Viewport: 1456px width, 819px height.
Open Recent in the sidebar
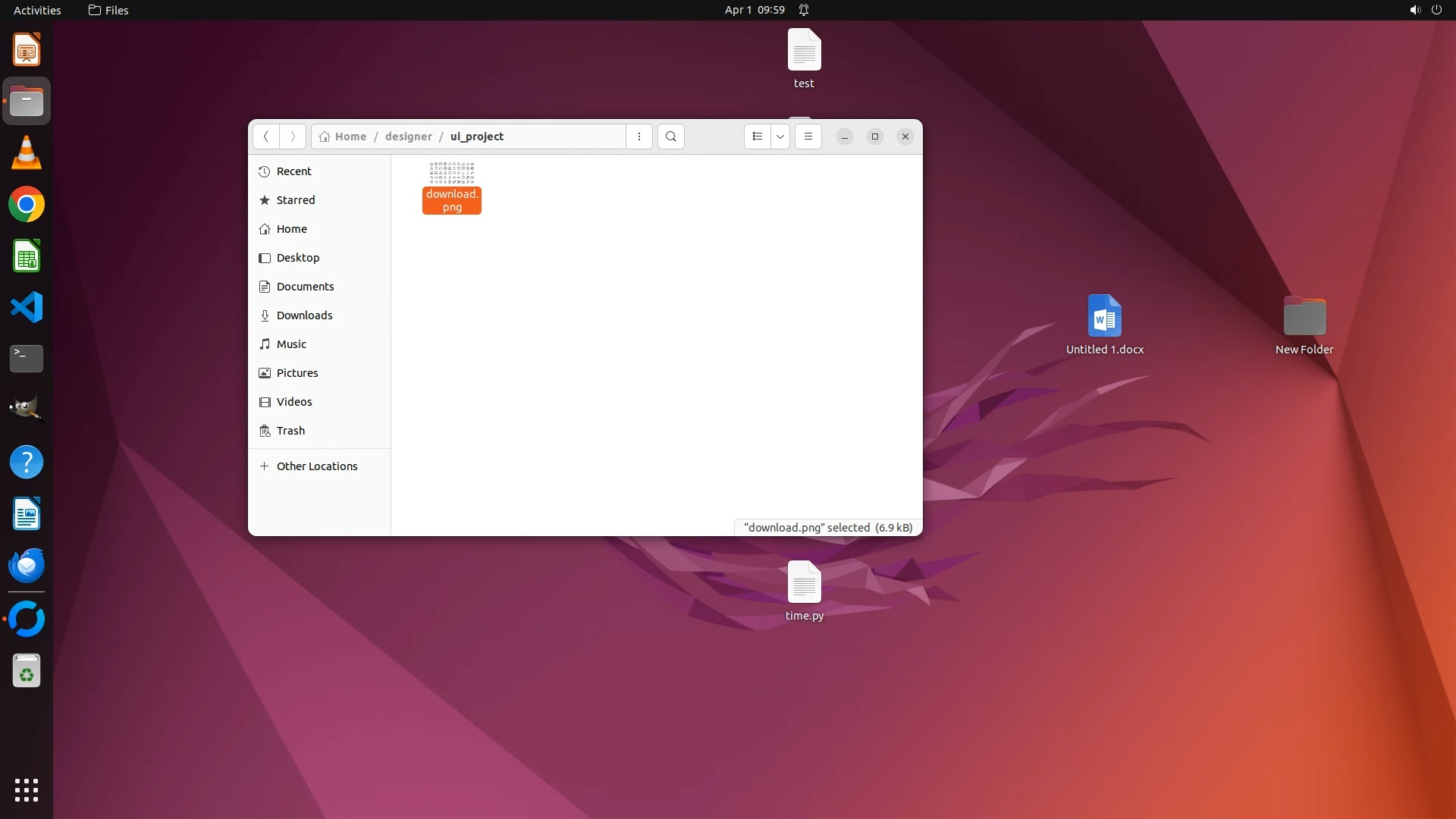(294, 171)
